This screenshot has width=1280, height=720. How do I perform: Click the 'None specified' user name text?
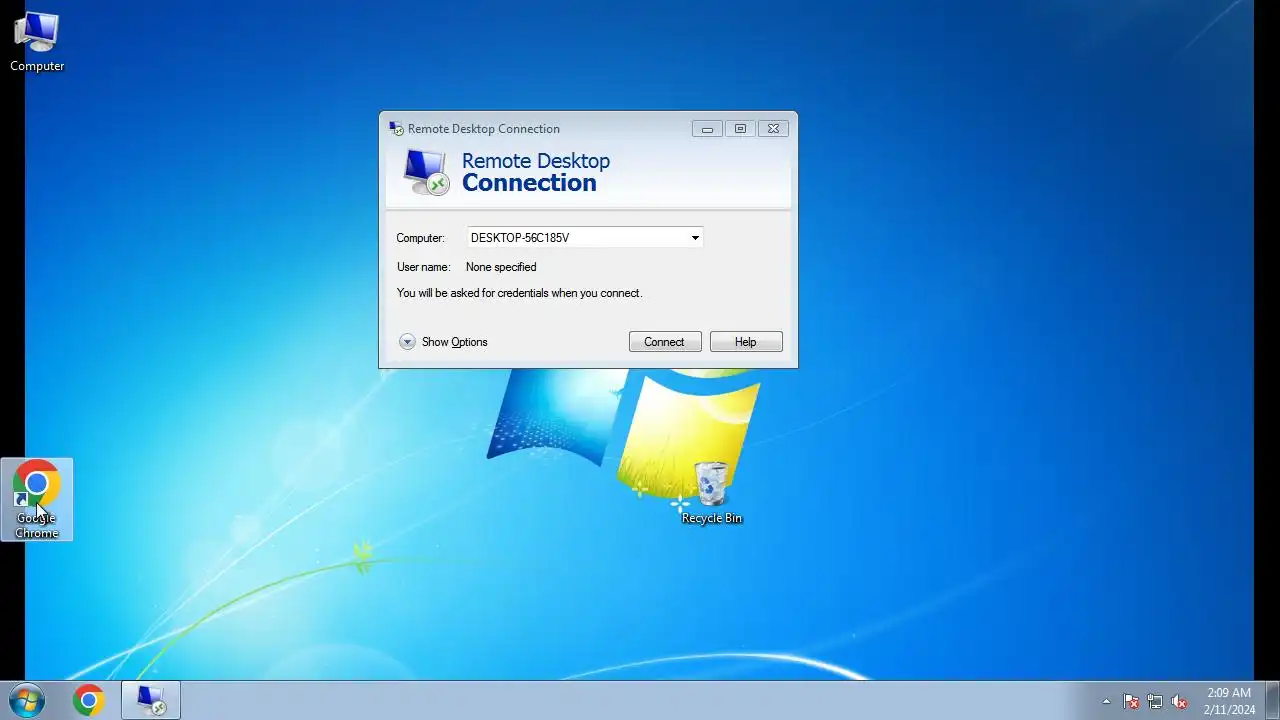click(x=501, y=267)
